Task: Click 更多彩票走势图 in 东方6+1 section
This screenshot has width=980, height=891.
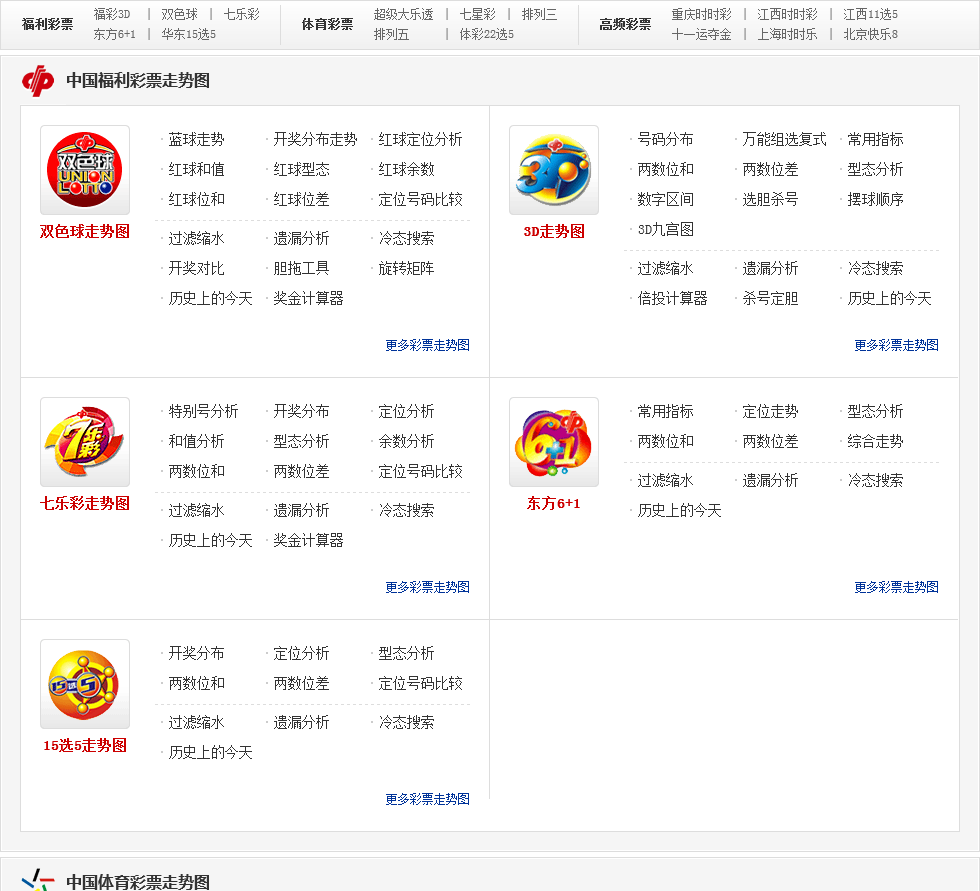Action: [x=896, y=587]
